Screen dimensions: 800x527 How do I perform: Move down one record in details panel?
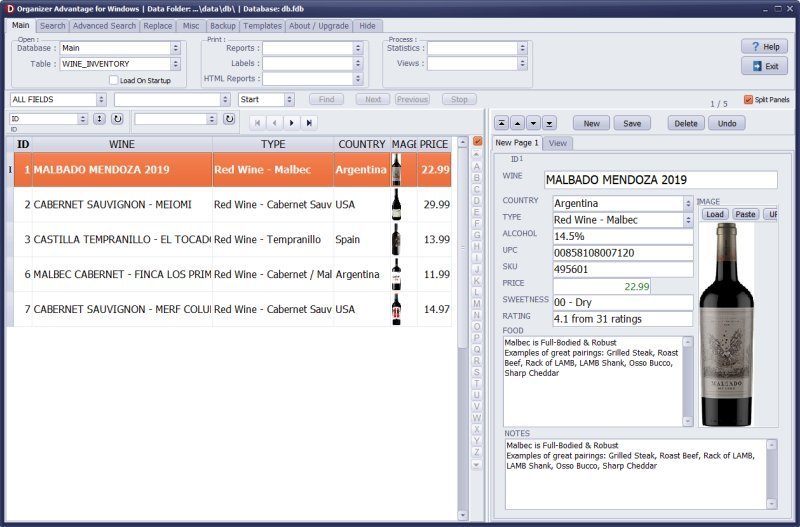533,123
